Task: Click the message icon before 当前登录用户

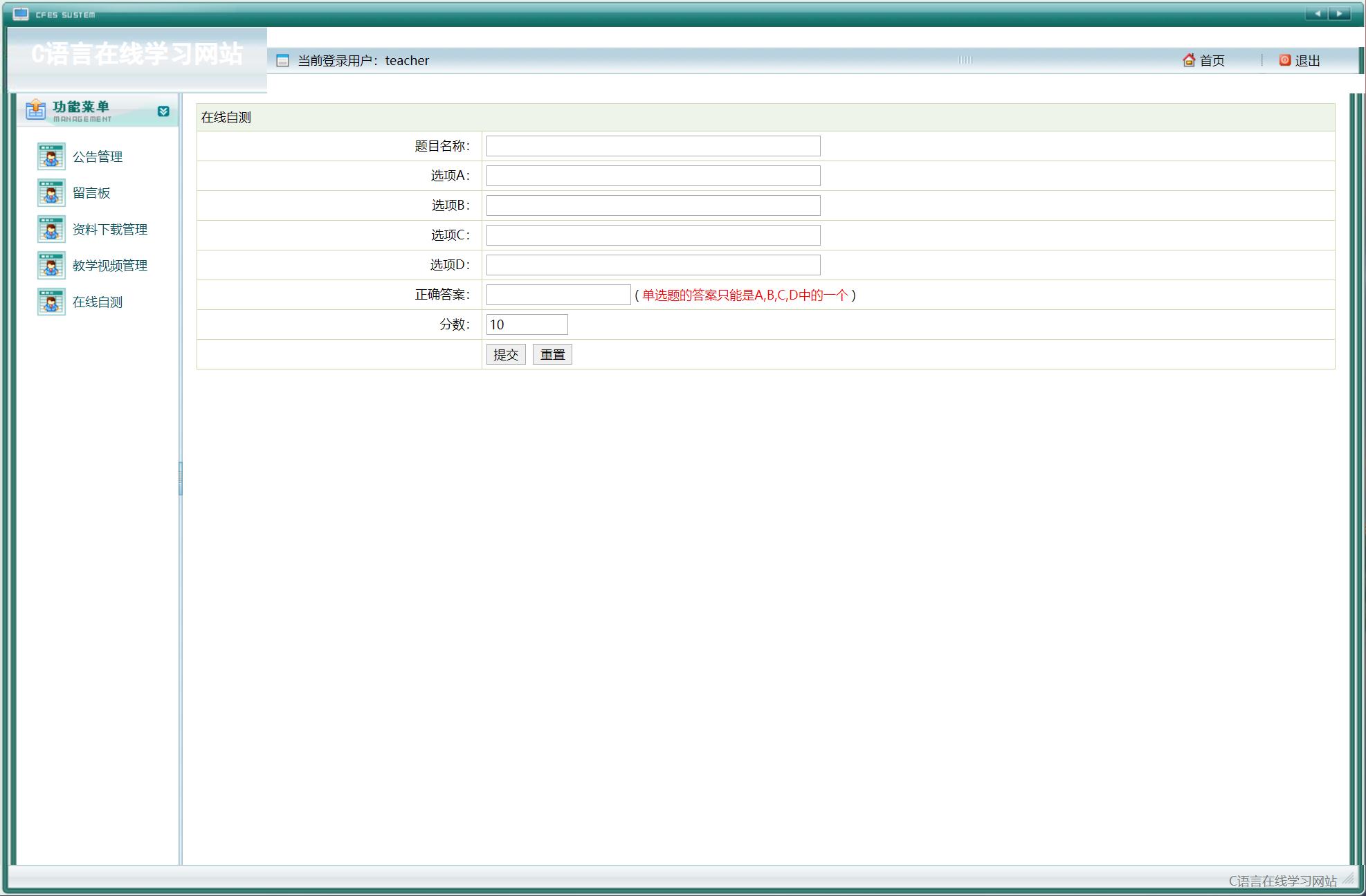Action: (x=282, y=60)
